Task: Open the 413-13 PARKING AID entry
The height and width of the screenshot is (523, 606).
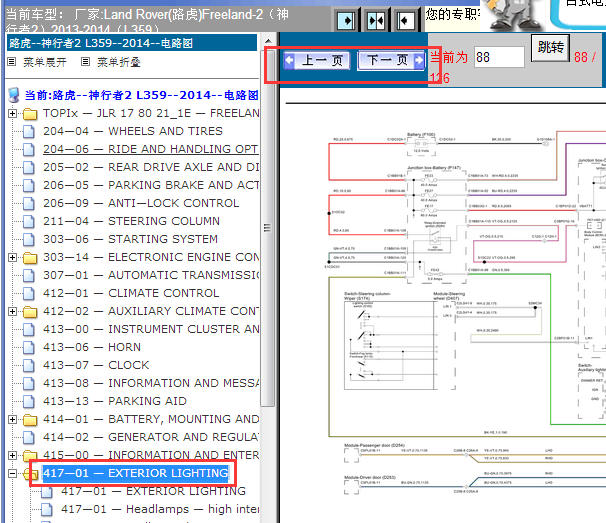Action: (115, 401)
